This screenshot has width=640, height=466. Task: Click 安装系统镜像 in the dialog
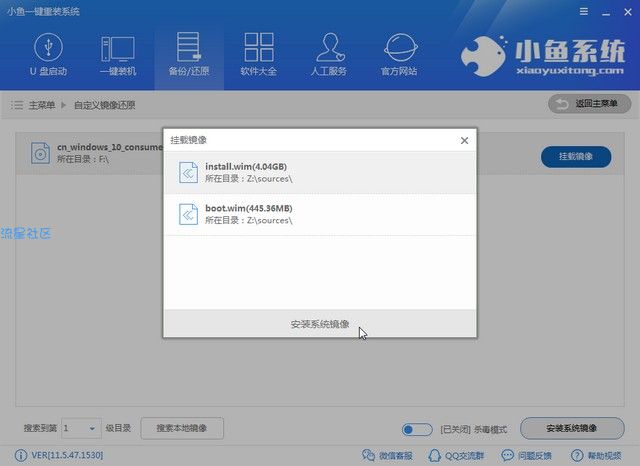point(320,324)
